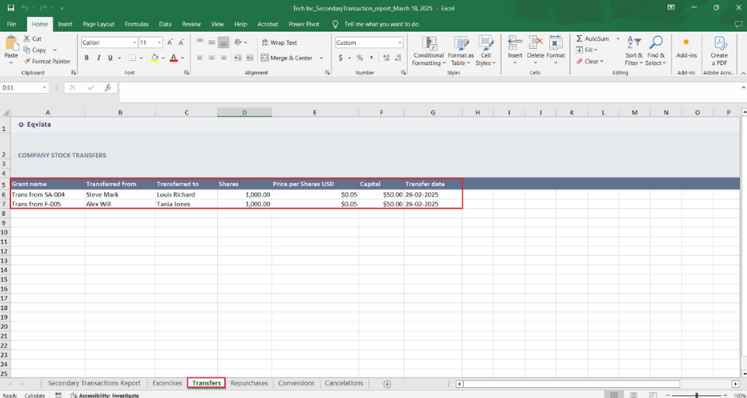Image resolution: width=747 pixels, height=398 pixels.
Task: Toggle Italic formatting
Action: [99, 58]
